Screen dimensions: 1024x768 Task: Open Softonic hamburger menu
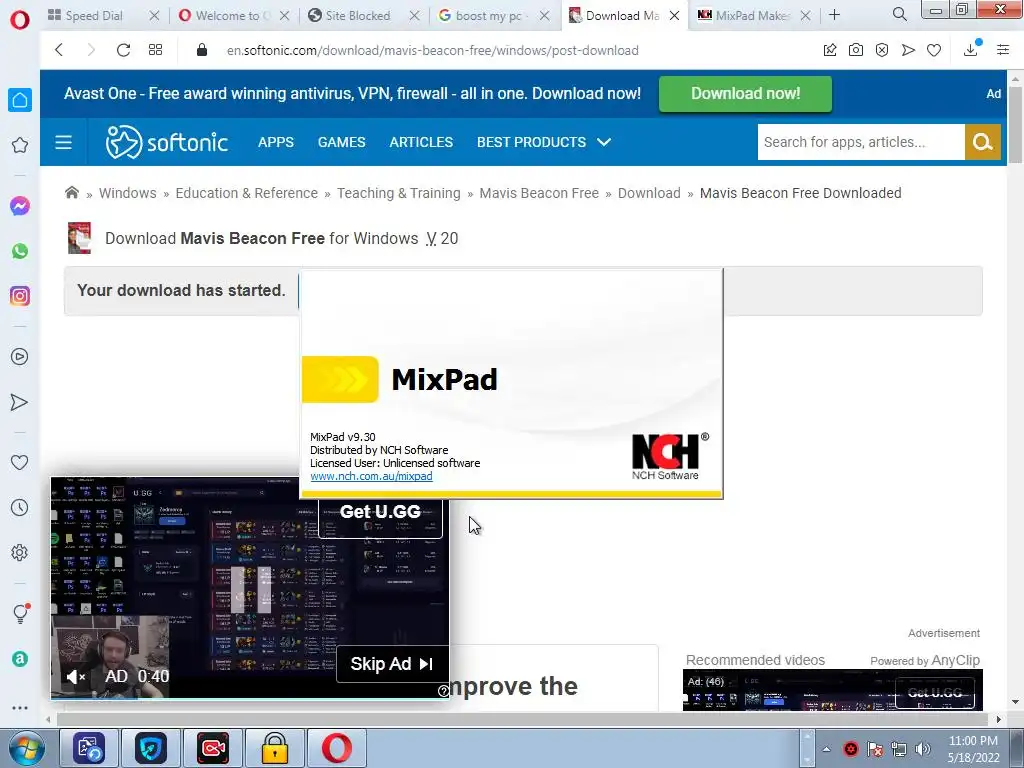tap(63, 142)
